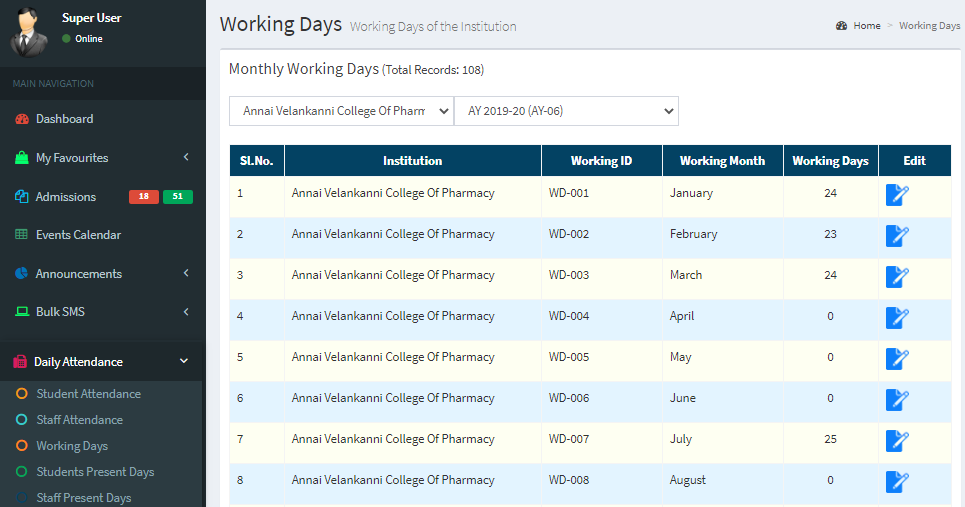965x507 pixels.
Task: Expand the Announcements submenu chevron
Action: coord(186,273)
